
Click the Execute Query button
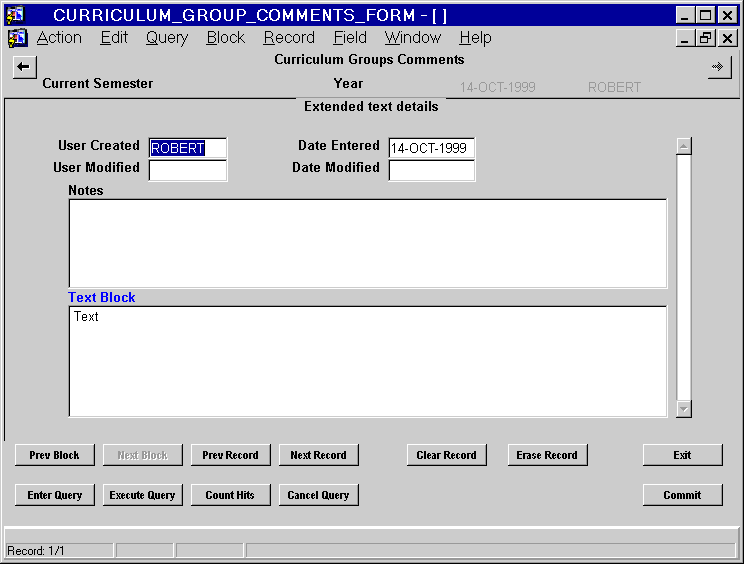coord(142,495)
